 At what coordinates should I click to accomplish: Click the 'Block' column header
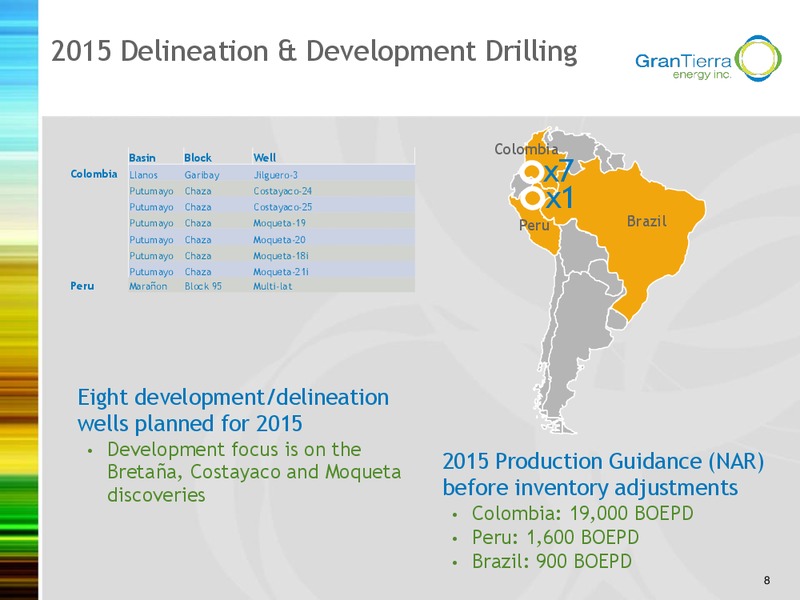(x=197, y=158)
